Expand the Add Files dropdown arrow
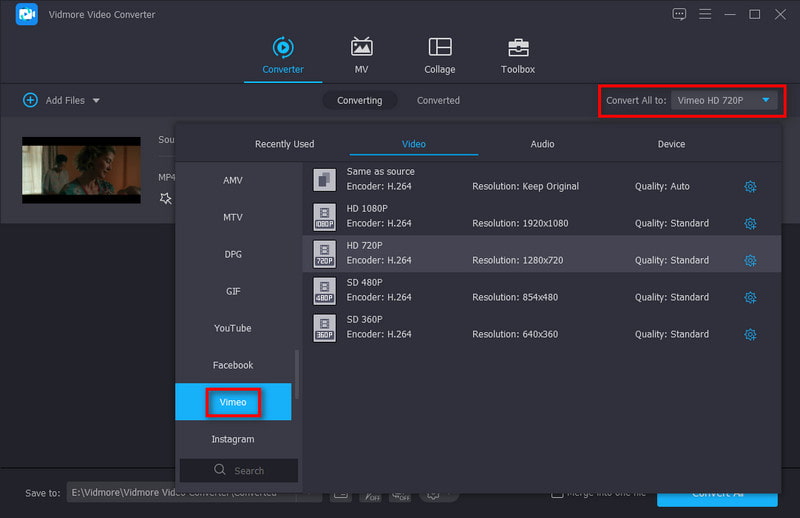This screenshot has width=800, height=518. pos(96,101)
